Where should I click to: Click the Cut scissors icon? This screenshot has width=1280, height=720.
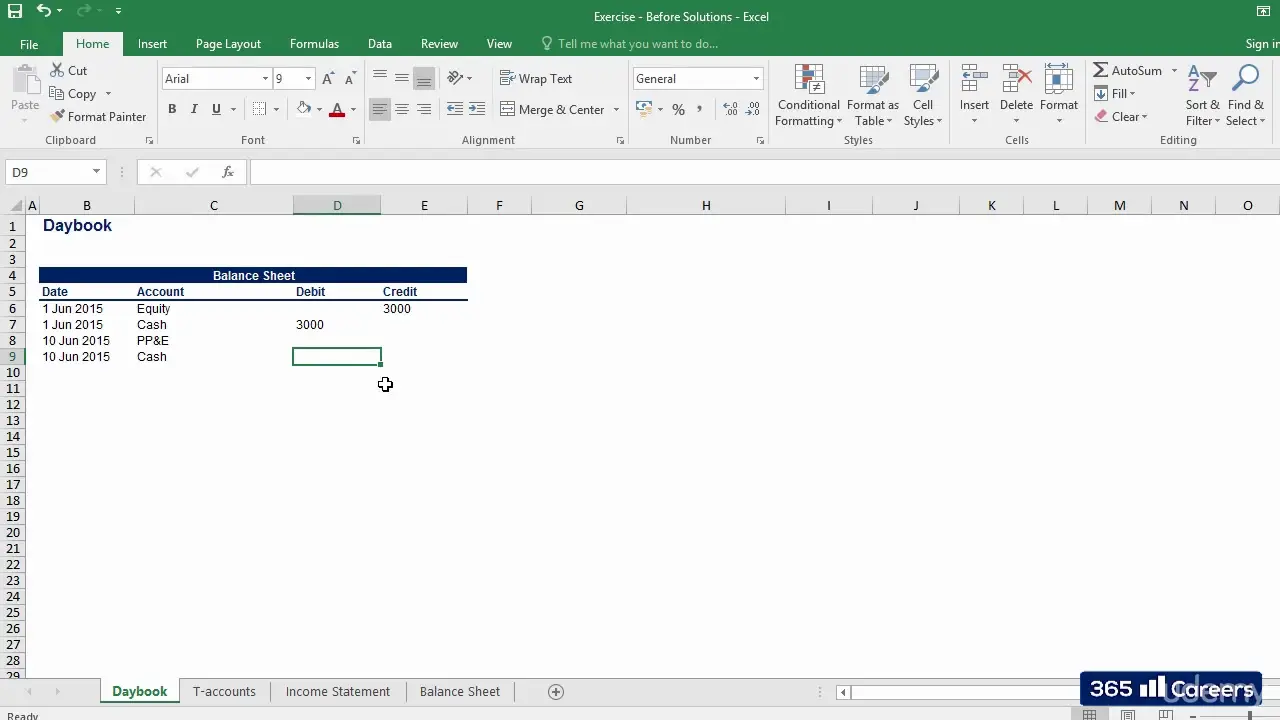point(57,71)
